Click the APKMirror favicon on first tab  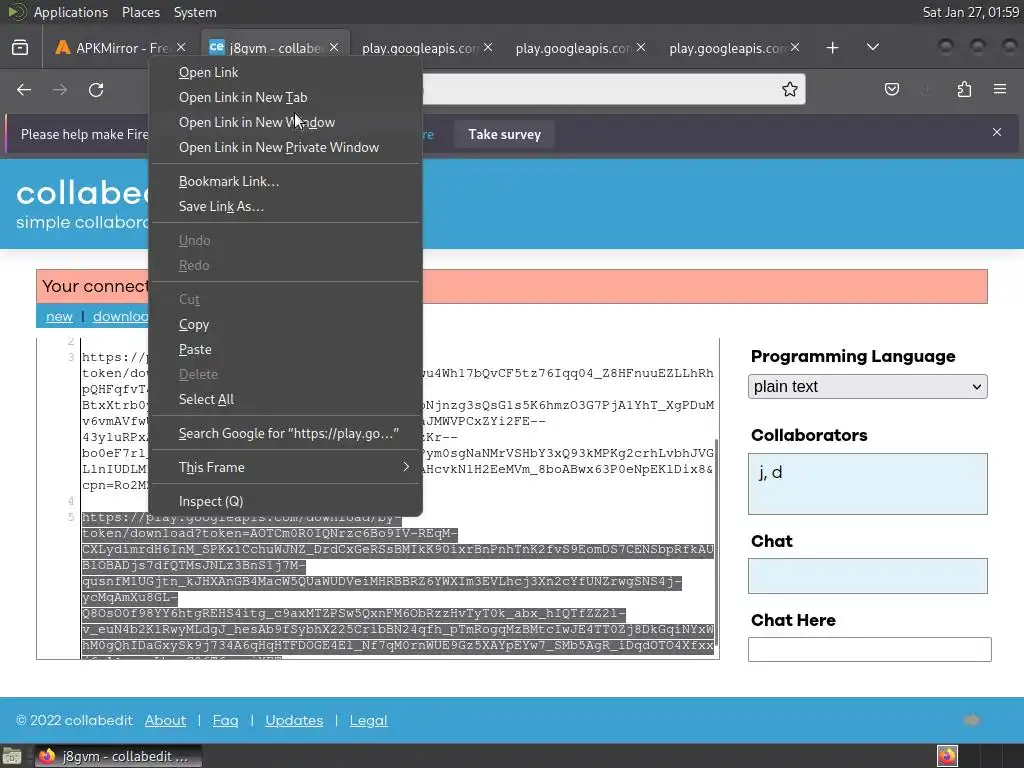pyautogui.click(x=63, y=48)
